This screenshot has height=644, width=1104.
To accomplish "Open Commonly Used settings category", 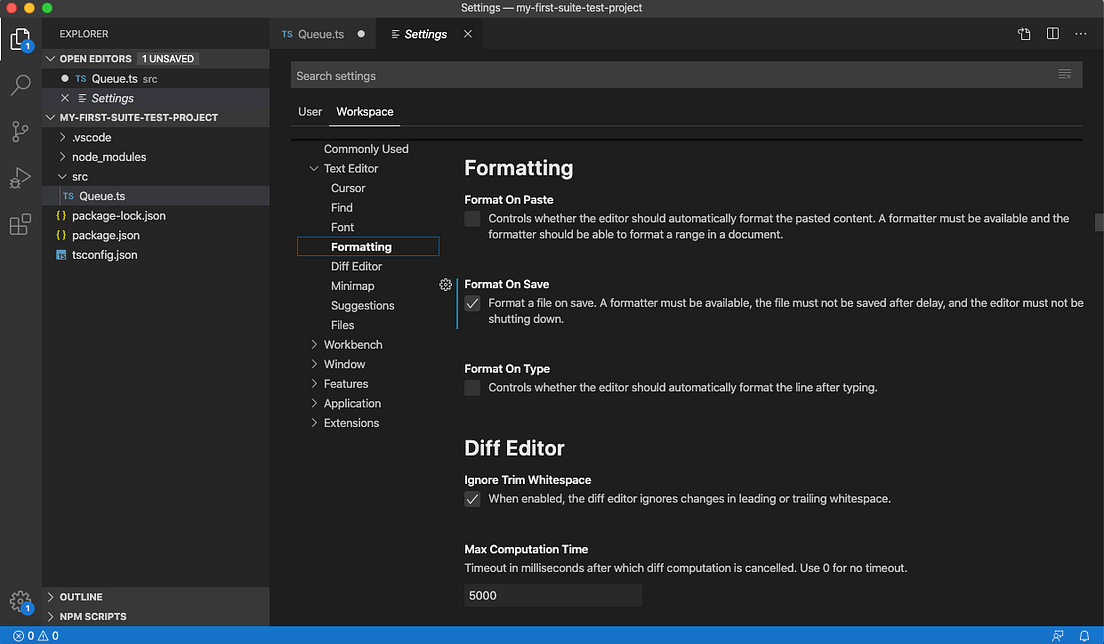I will click(366, 149).
